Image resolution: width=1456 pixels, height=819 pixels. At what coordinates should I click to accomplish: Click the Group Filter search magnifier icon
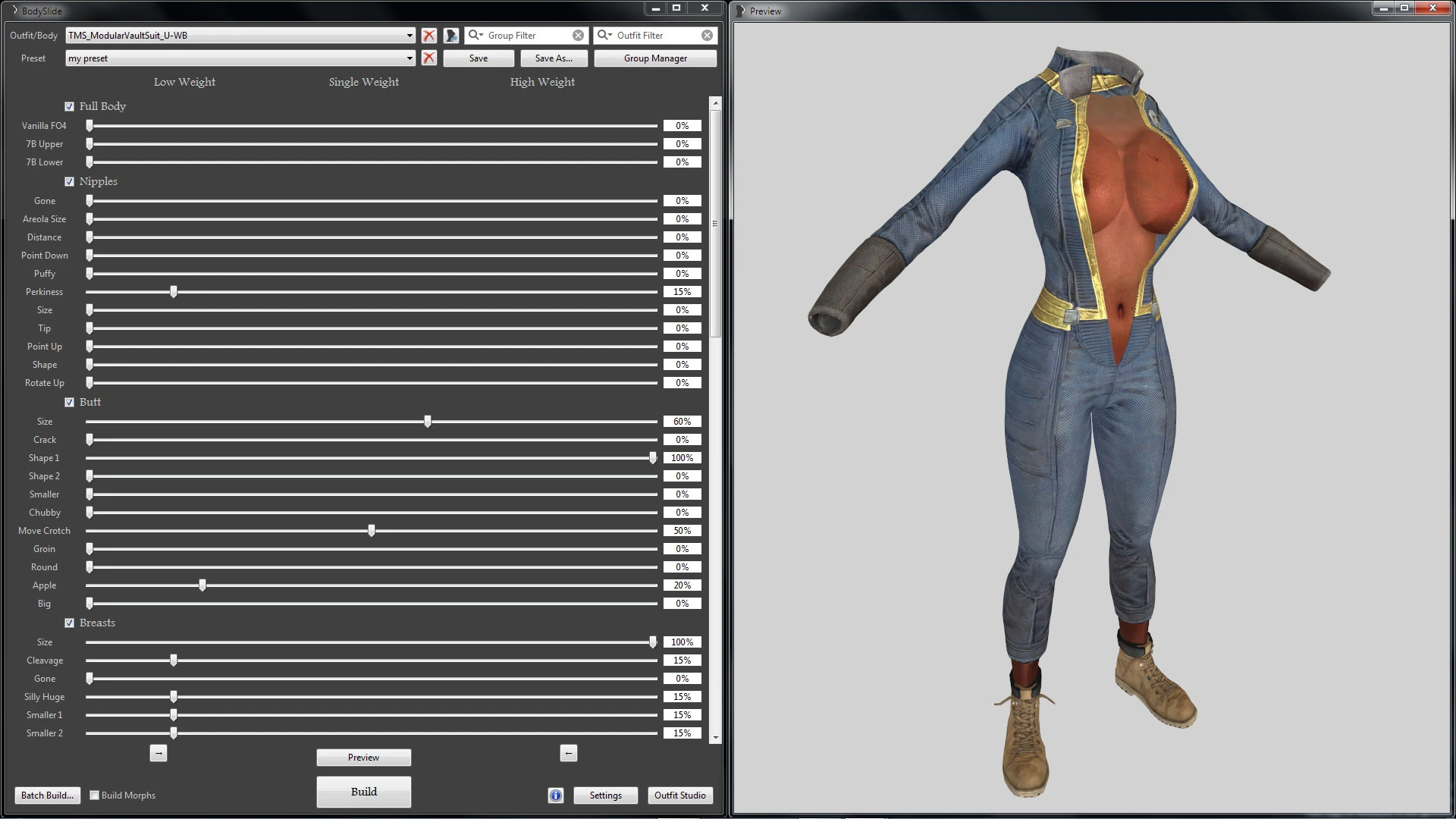[475, 35]
